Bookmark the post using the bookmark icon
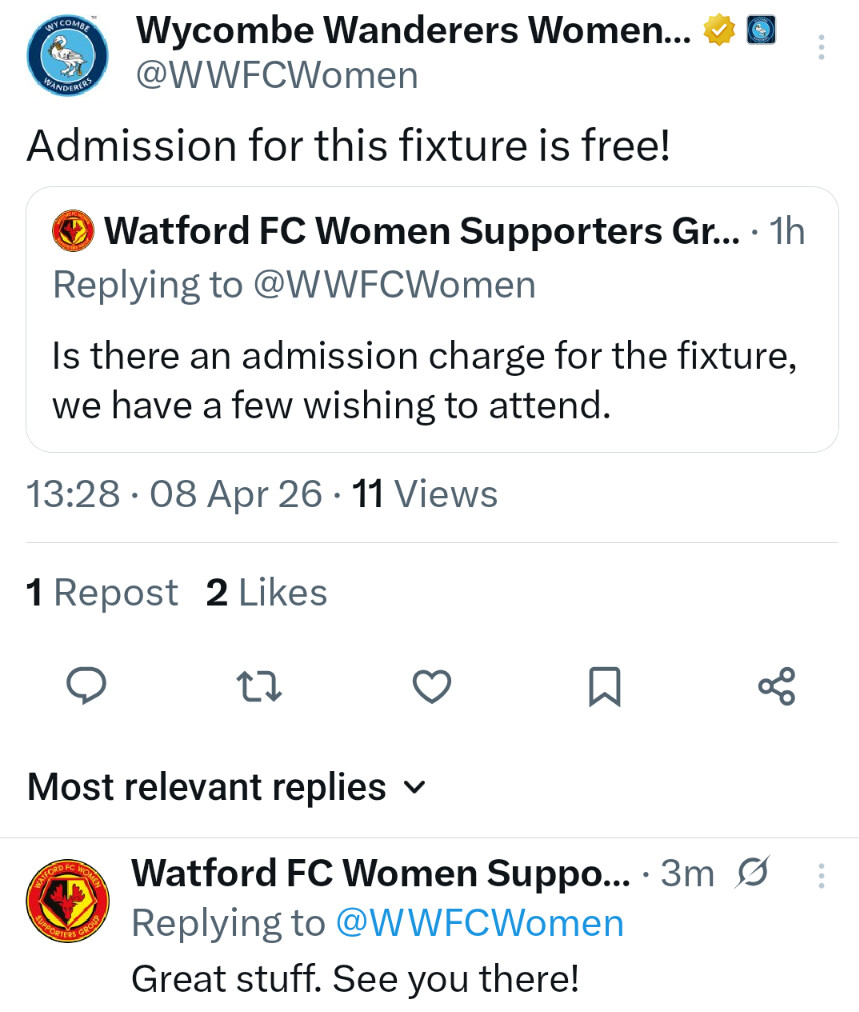 click(x=604, y=686)
